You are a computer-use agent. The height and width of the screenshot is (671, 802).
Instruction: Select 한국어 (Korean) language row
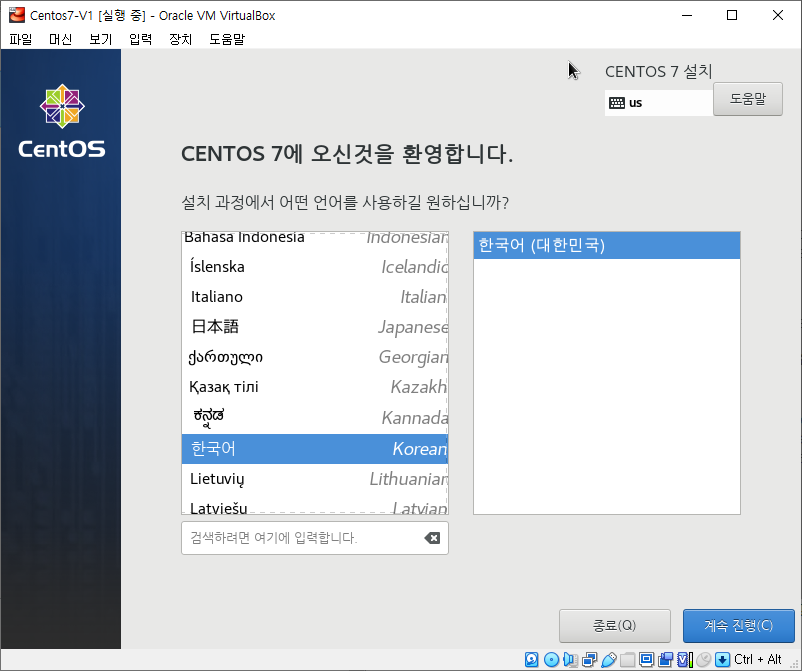click(315, 449)
